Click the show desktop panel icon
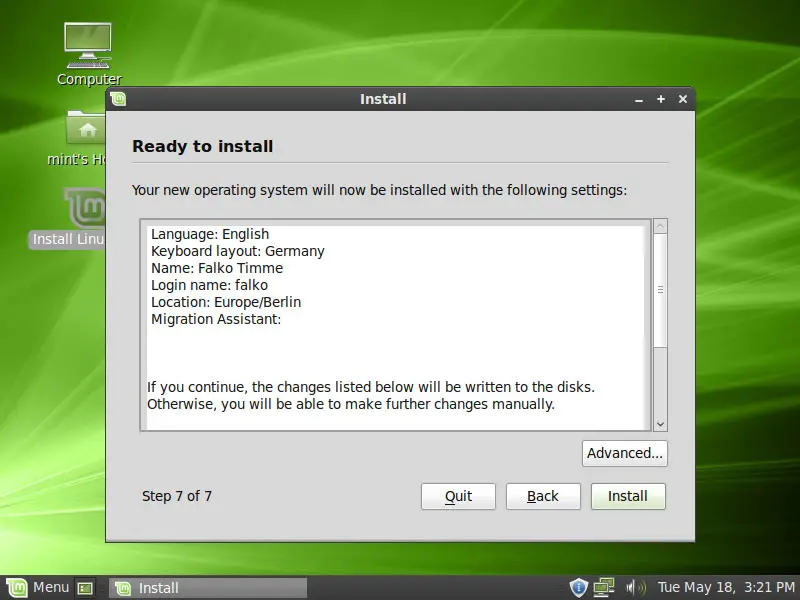800x600 pixels. (x=85, y=588)
